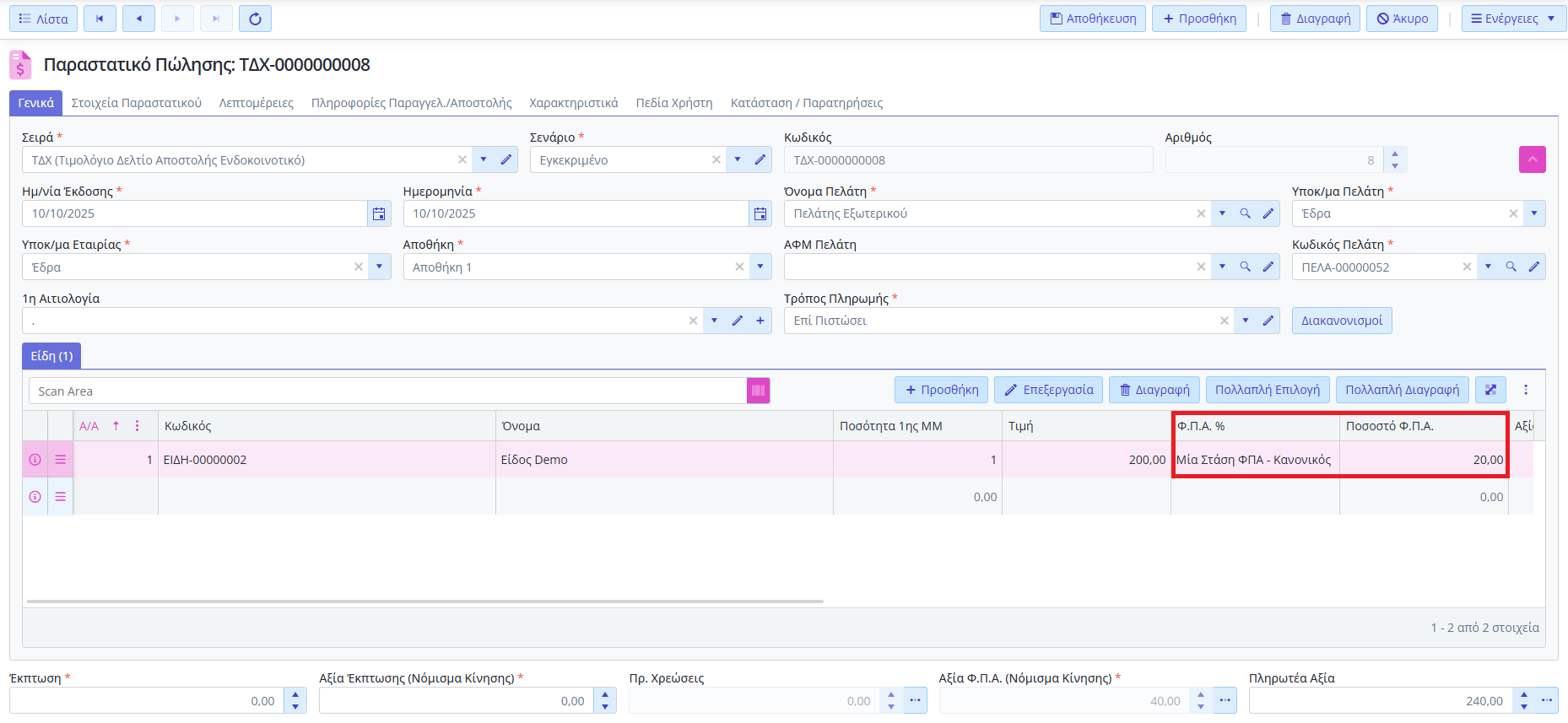Go to the first record arrow icon
Viewport: 1568px width, 723px height.
[x=100, y=19]
